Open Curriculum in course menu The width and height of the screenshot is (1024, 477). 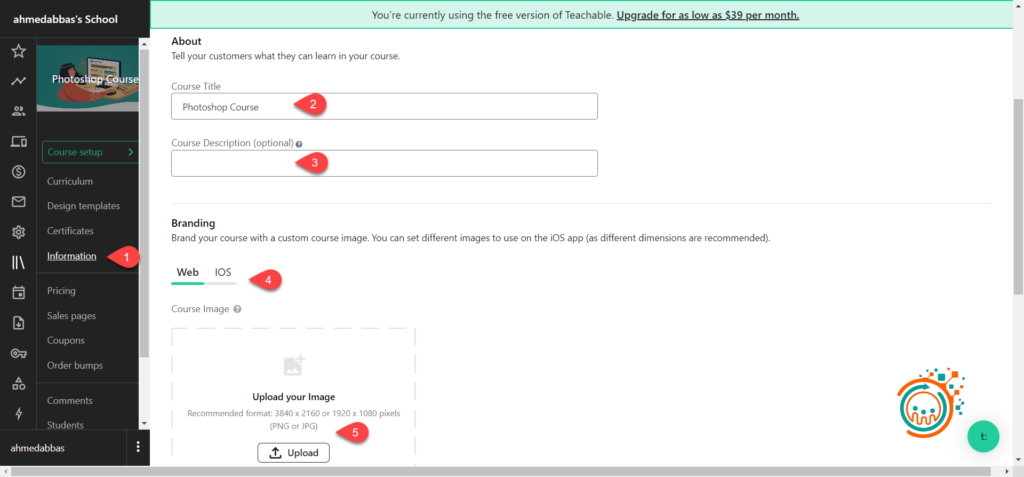pos(70,181)
